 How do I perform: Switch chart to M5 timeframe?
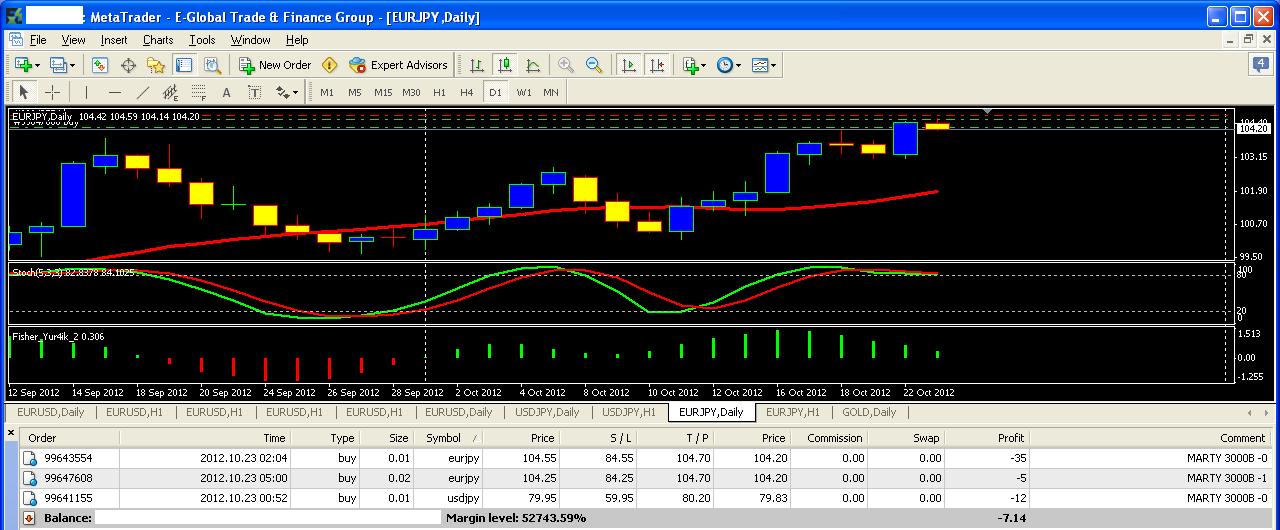tap(355, 92)
